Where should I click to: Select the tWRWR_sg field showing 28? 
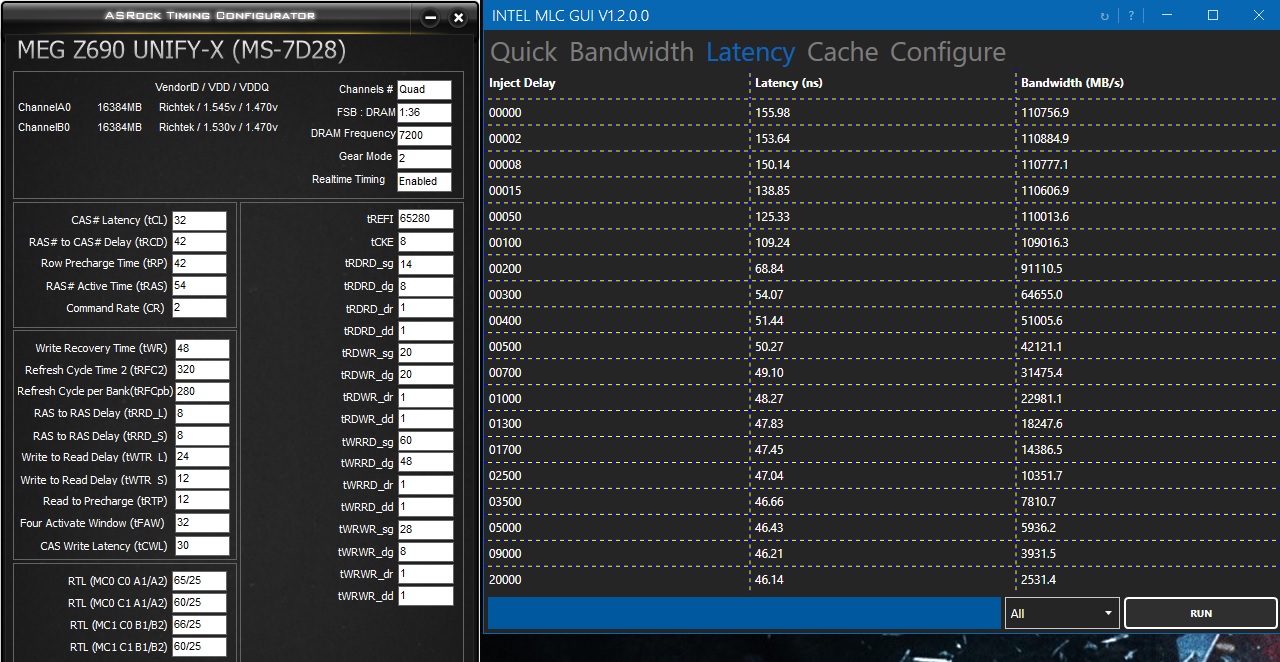[425, 529]
